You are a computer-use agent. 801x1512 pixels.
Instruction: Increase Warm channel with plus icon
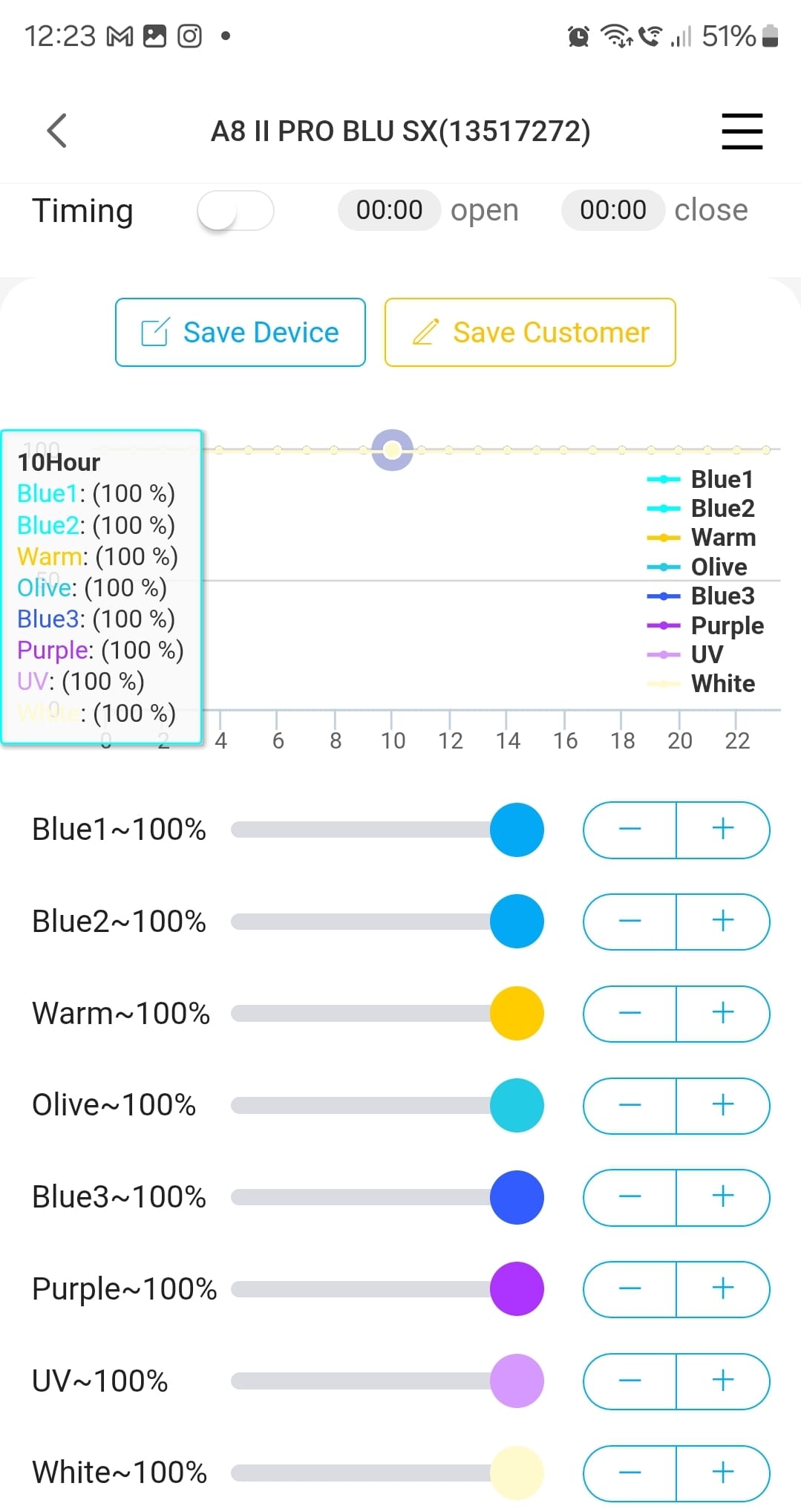pos(723,1014)
